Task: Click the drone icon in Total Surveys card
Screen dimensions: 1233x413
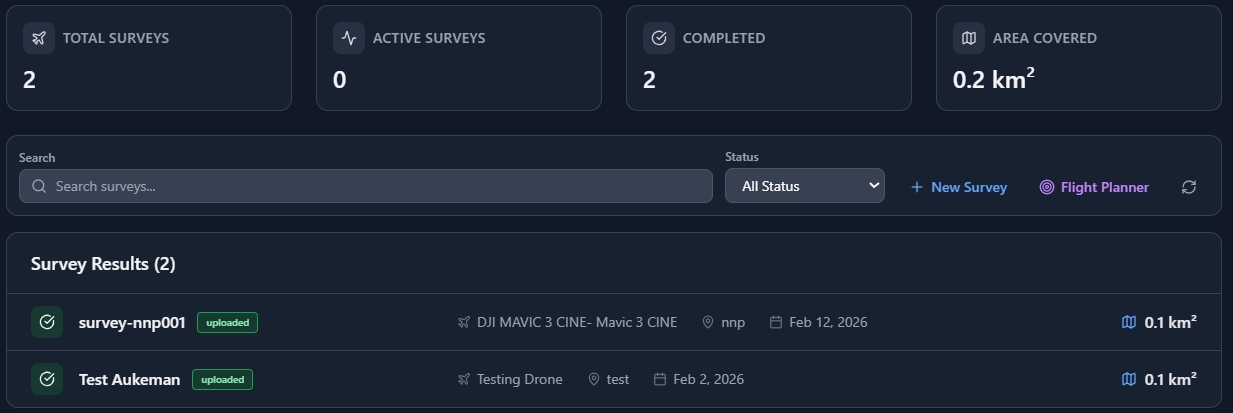Action: coord(39,38)
